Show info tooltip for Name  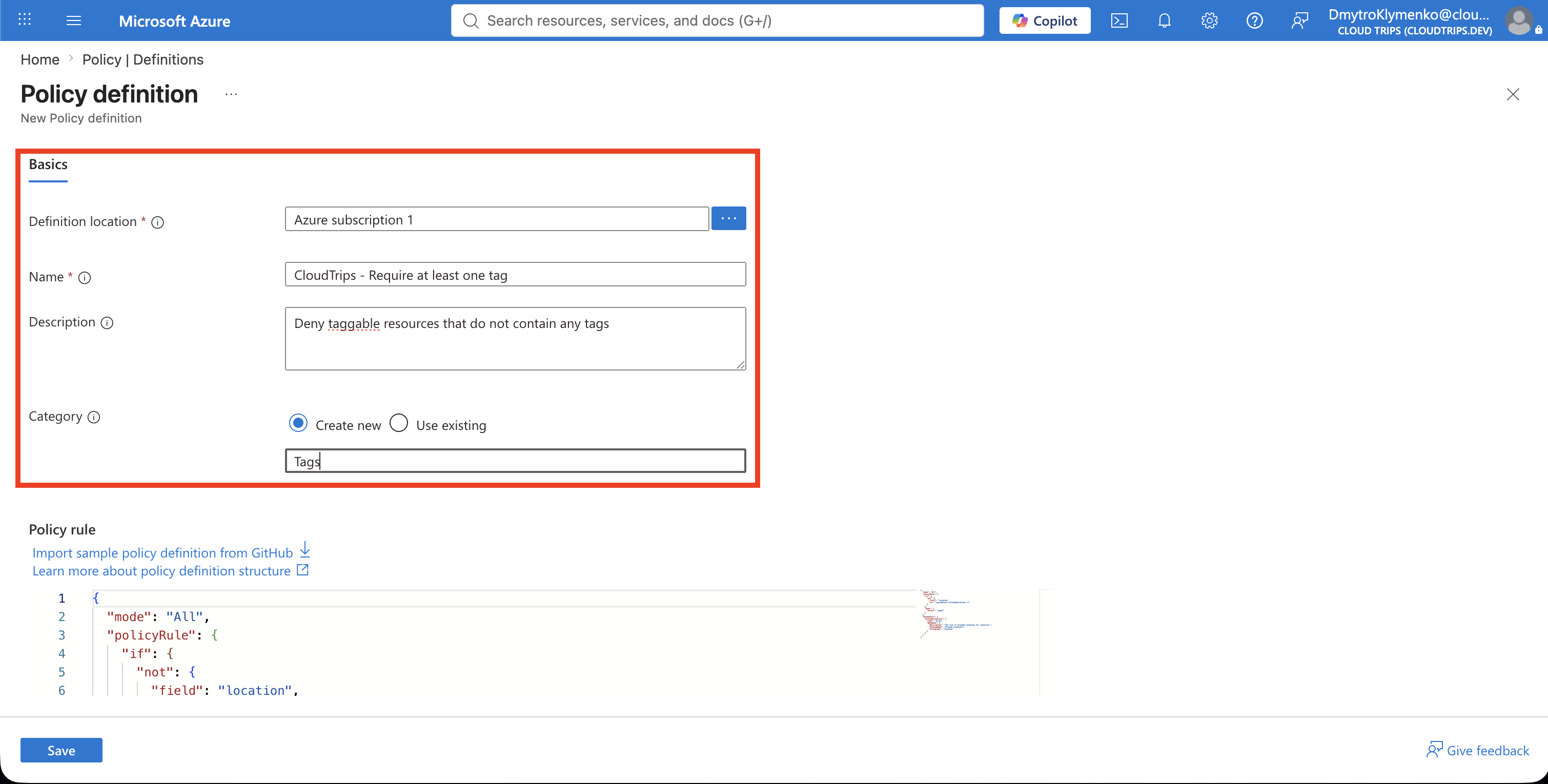pyautogui.click(x=85, y=278)
